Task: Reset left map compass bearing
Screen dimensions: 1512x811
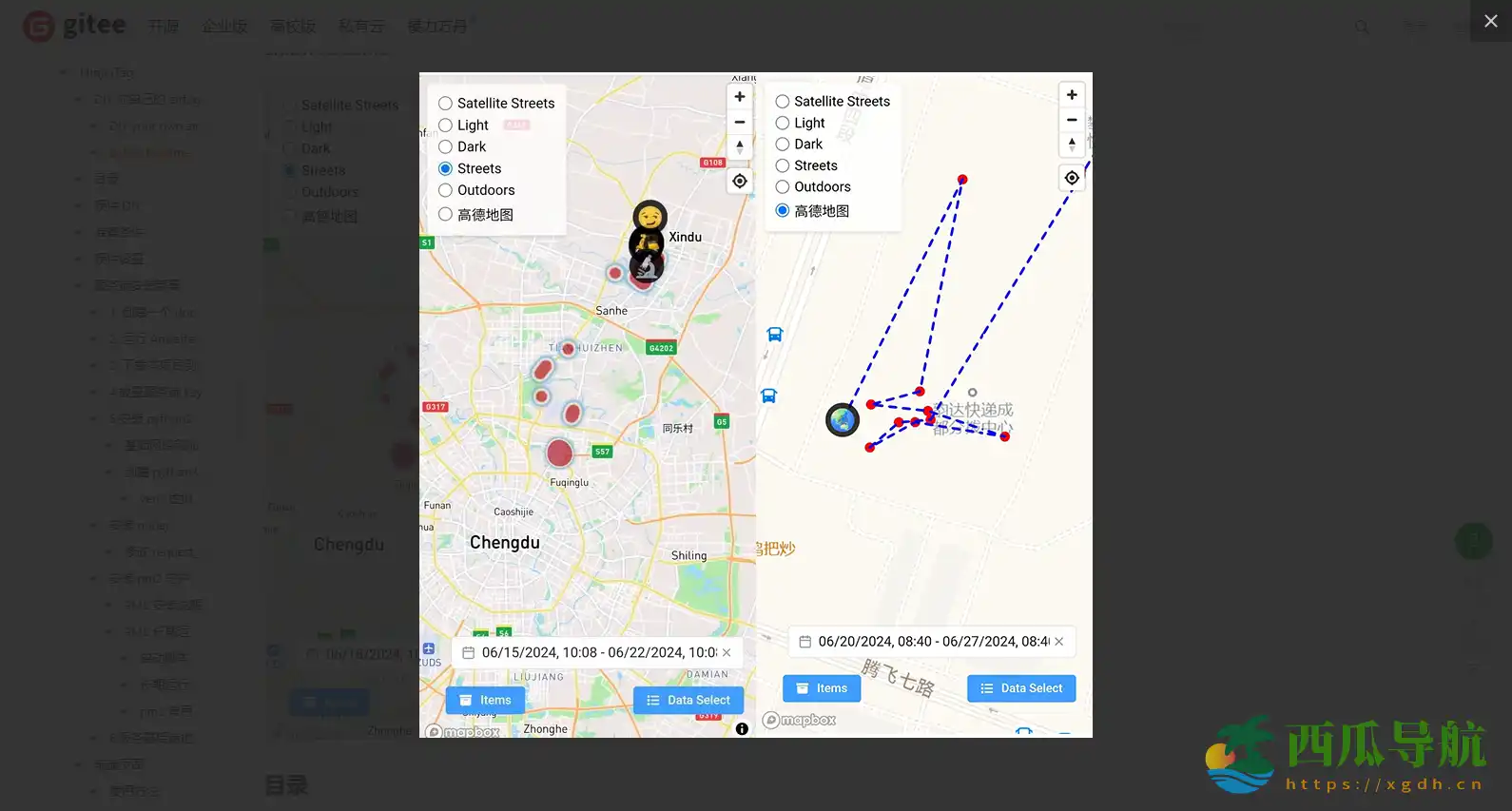Action: pos(740,146)
